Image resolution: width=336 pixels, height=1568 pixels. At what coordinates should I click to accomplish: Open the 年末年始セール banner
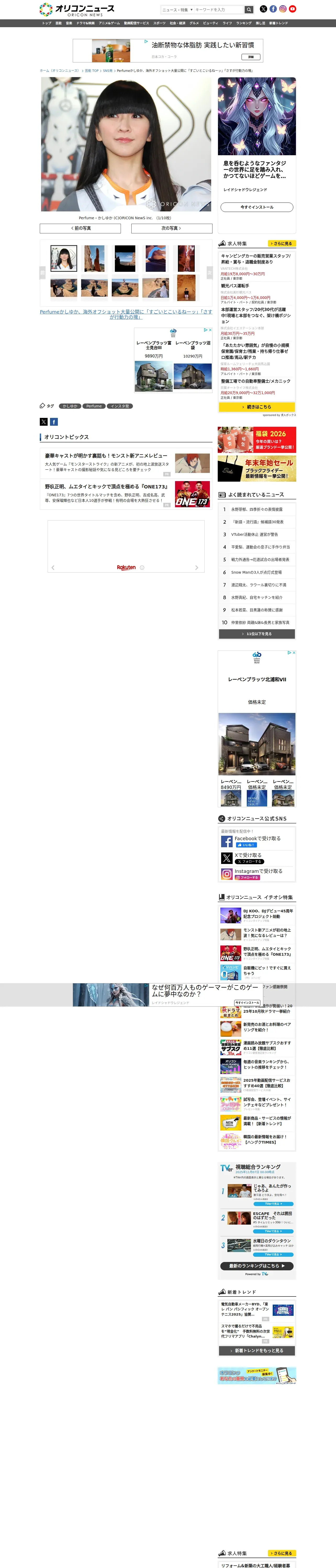[257, 469]
